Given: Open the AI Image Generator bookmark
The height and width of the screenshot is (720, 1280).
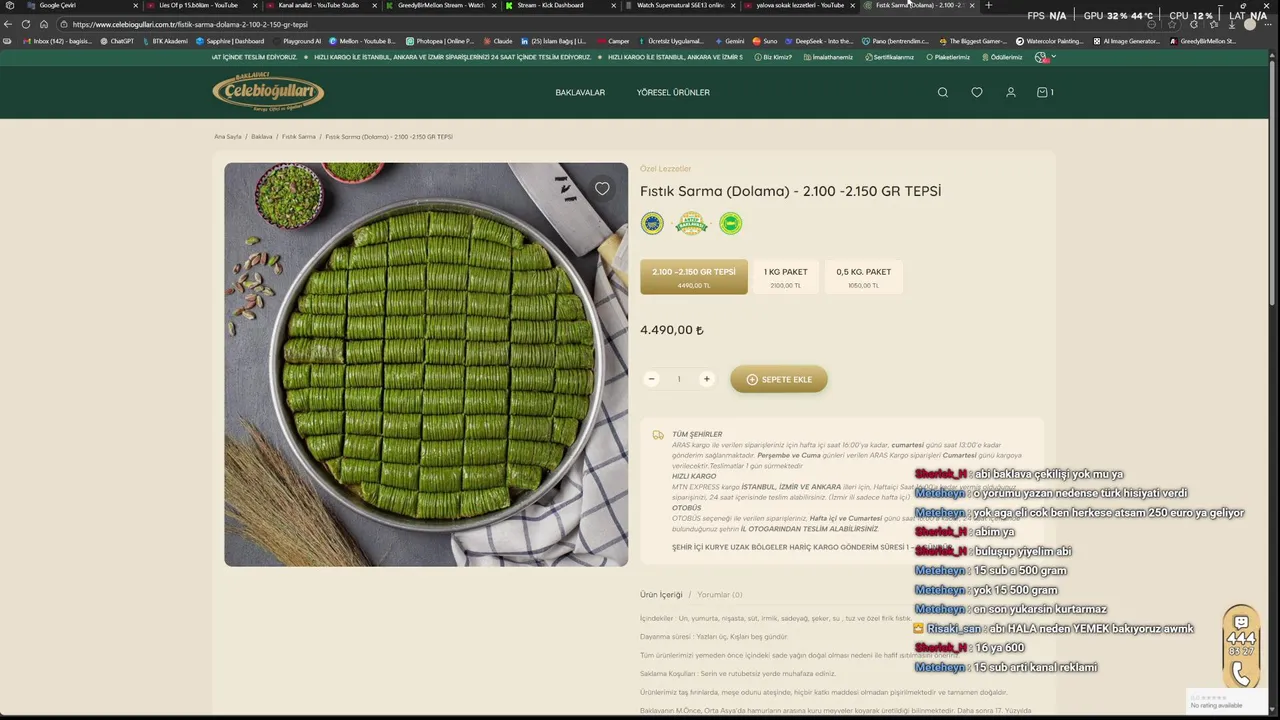Looking at the screenshot, I should [x=1127, y=41].
